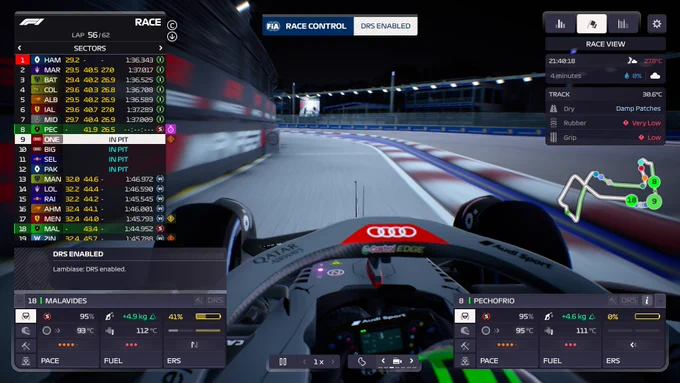Viewport: 680px width, 383px height.
Task: Open the DRS ENABLED notification from Lambiase
Action: click(121, 268)
